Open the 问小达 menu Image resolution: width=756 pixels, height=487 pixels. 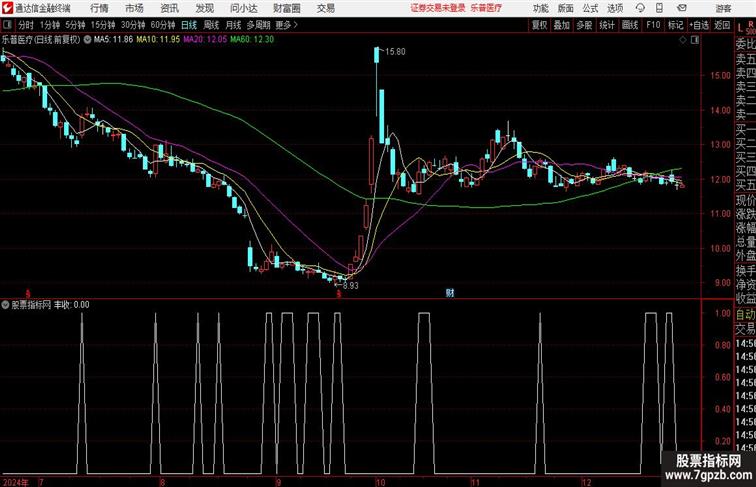point(243,8)
